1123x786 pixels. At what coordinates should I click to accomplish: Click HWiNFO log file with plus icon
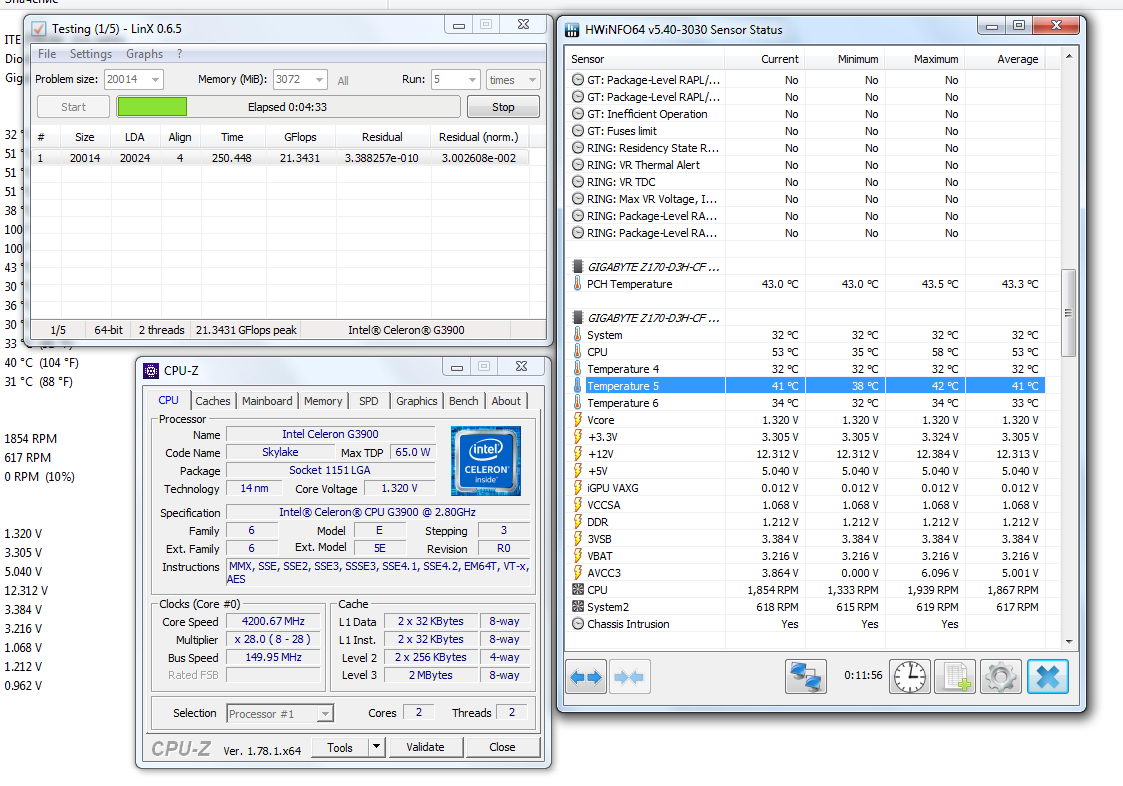pos(955,676)
